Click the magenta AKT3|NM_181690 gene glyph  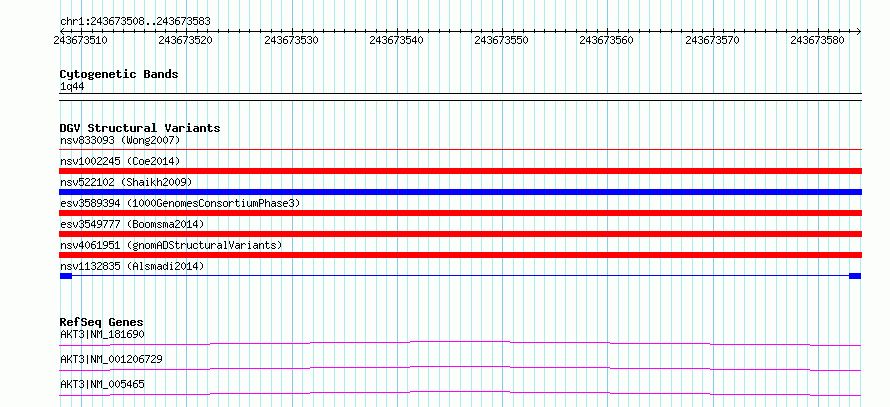tap(461, 343)
